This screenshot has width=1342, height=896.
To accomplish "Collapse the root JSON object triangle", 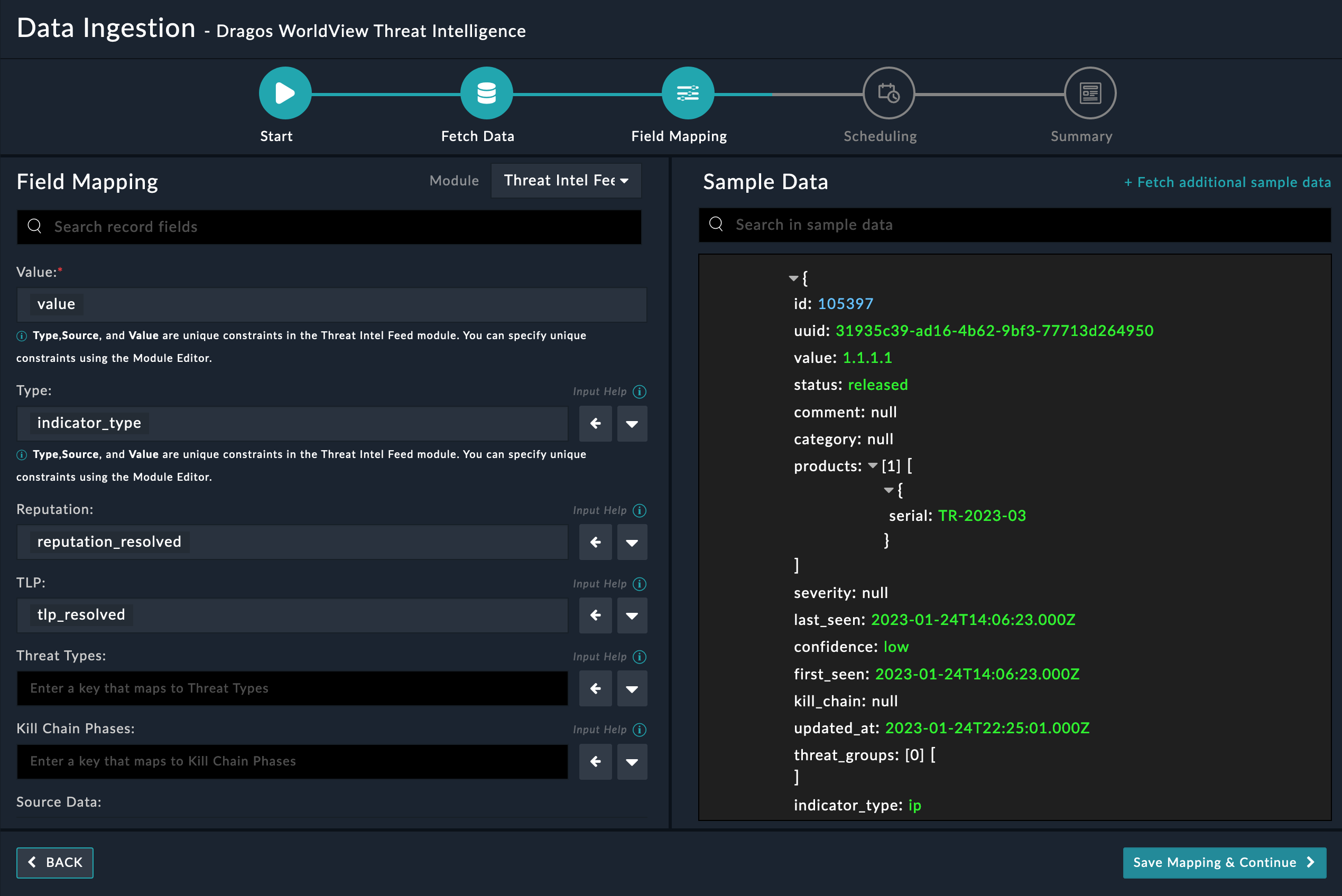I will click(x=793, y=278).
